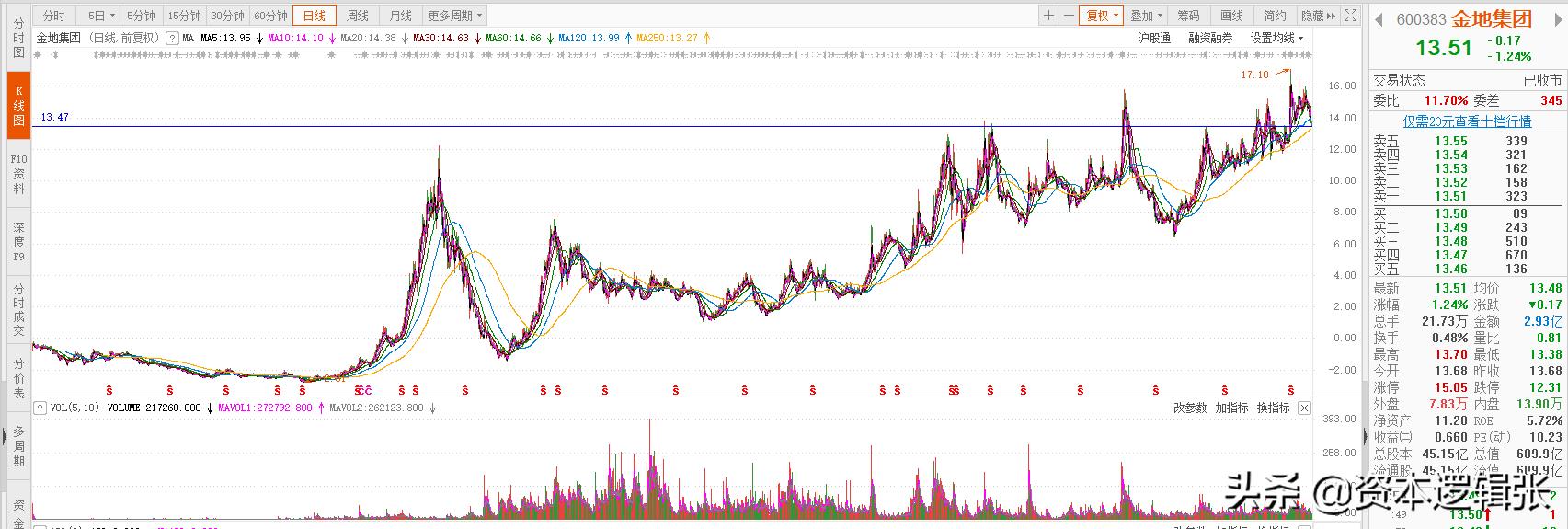Switch to 分时 intraday tab
1568x529 pixels.
coord(54,16)
